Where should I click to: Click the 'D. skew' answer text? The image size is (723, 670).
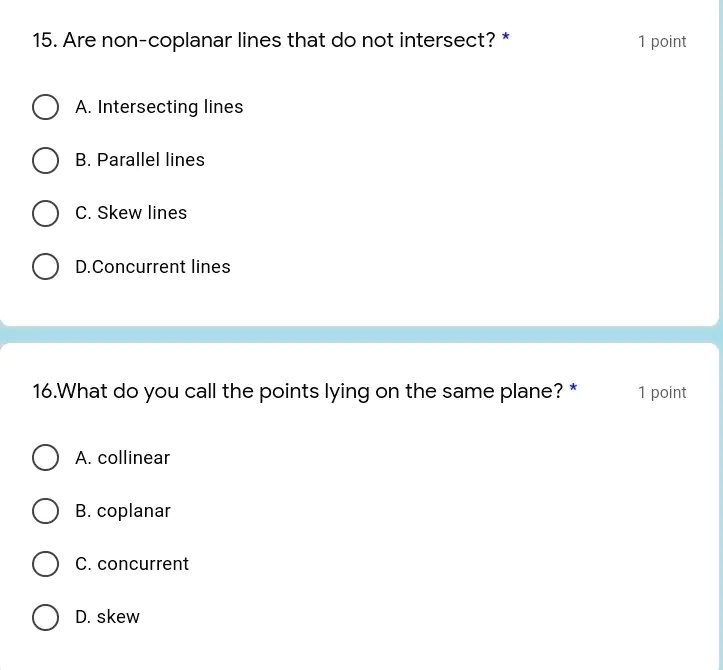click(107, 617)
